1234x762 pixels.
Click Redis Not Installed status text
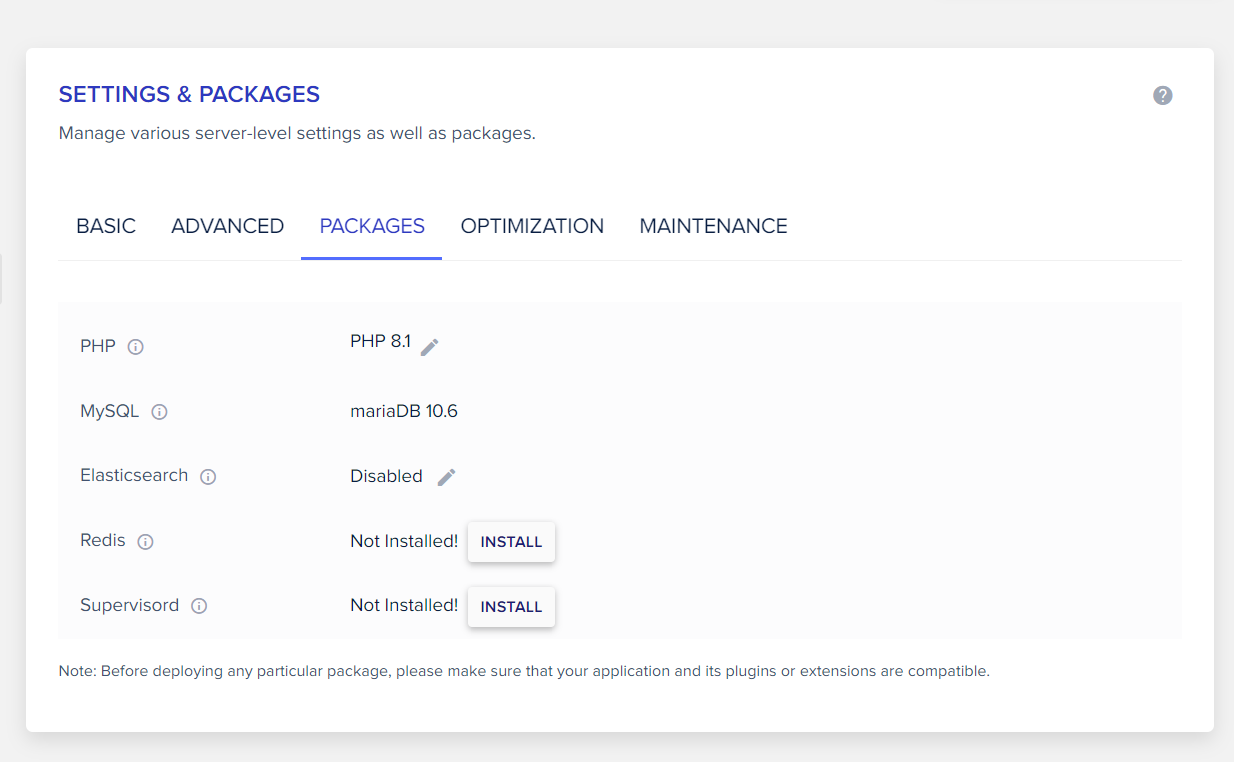404,541
